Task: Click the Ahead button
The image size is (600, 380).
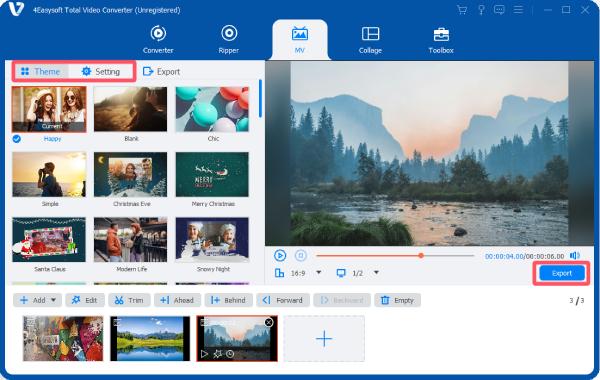Action: point(177,300)
